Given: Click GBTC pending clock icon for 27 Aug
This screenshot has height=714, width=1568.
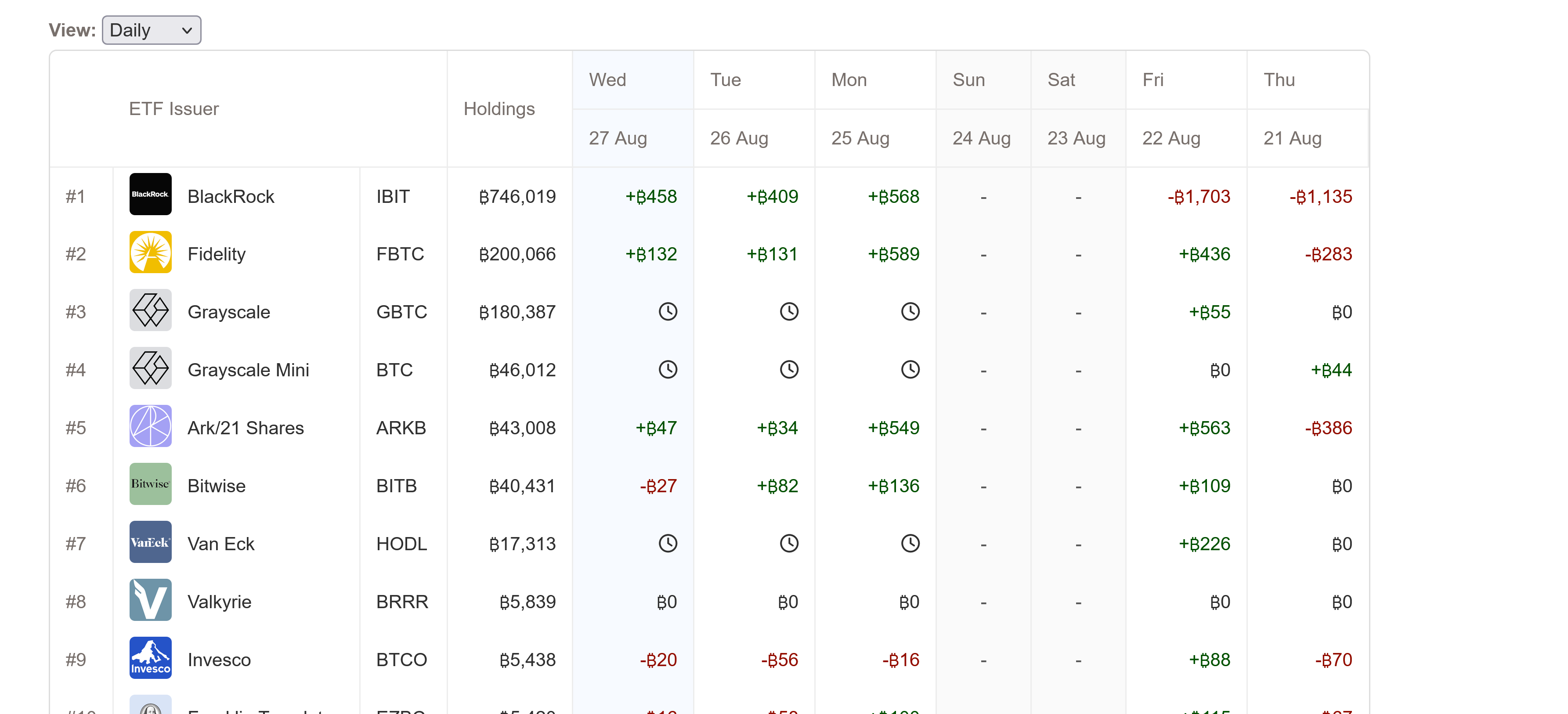Looking at the screenshot, I should [668, 312].
